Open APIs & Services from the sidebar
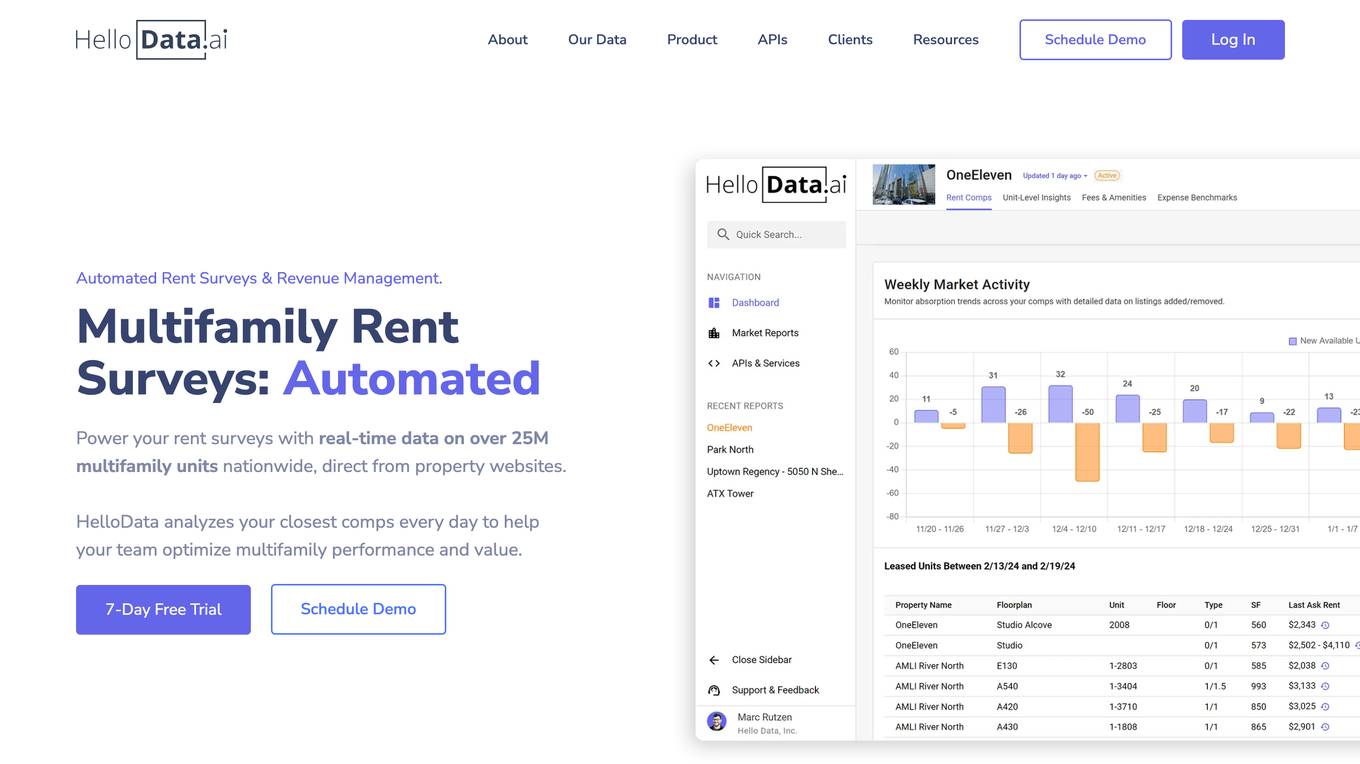The image size is (1360, 764). pyautogui.click(x=766, y=363)
